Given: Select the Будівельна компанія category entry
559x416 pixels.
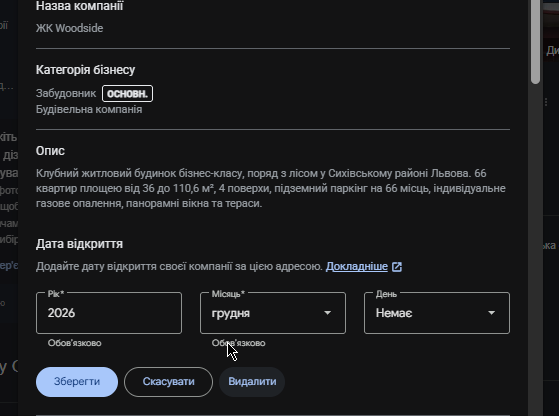Looking at the screenshot, I should pyautogui.click(x=89, y=109).
